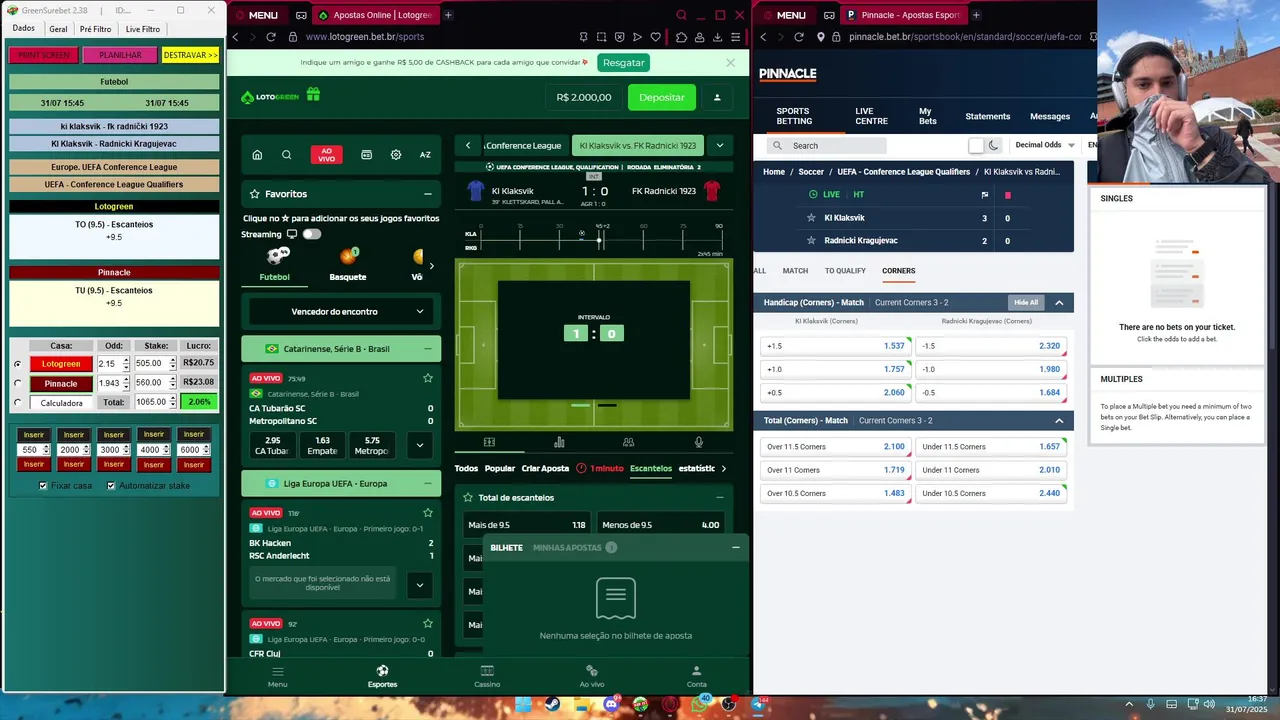The image size is (1280, 720).
Task: Click the Depositar button
Action: coord(662,97)
